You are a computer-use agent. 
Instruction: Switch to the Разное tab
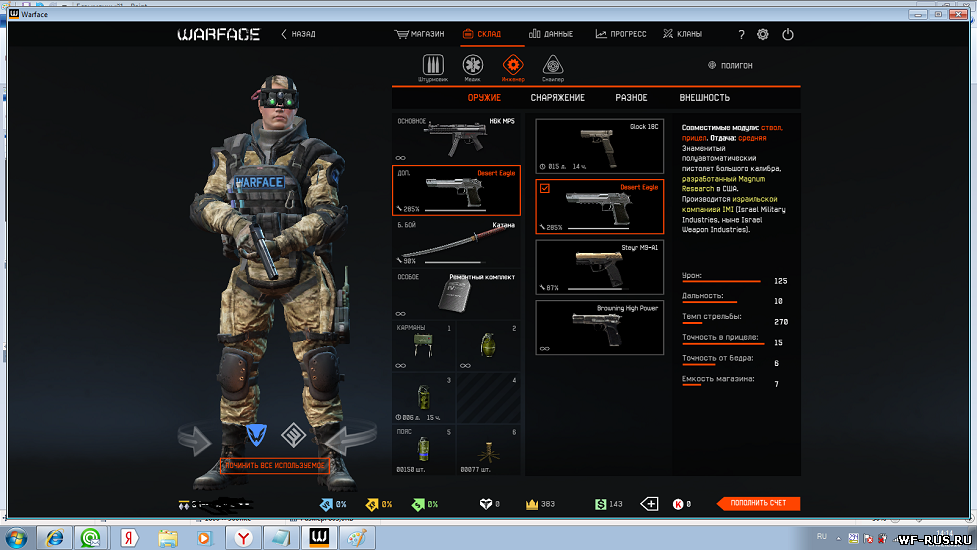tap(631, 98)
